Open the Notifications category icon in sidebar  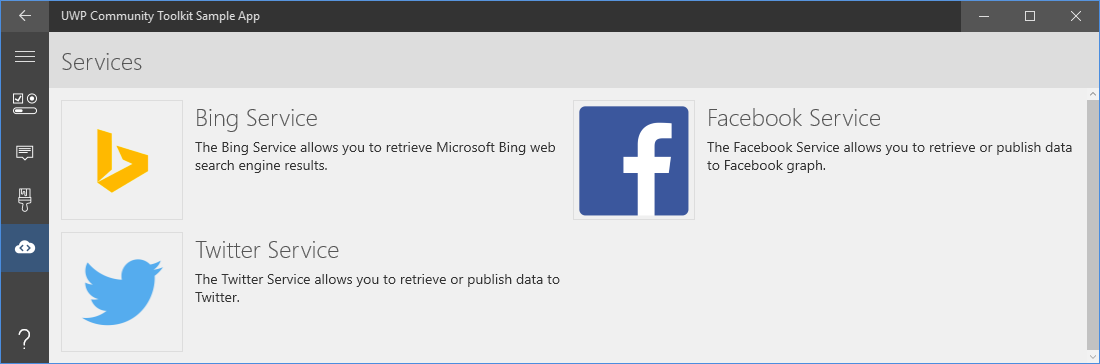tap(25, 152)
